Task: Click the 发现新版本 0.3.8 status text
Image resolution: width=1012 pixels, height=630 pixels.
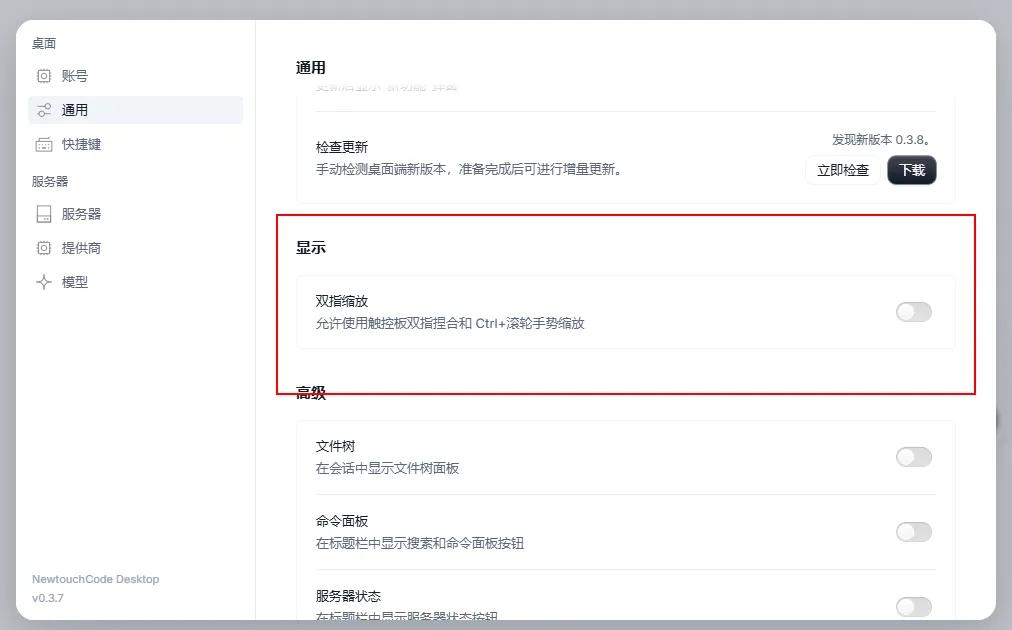Action: (880, 140)
